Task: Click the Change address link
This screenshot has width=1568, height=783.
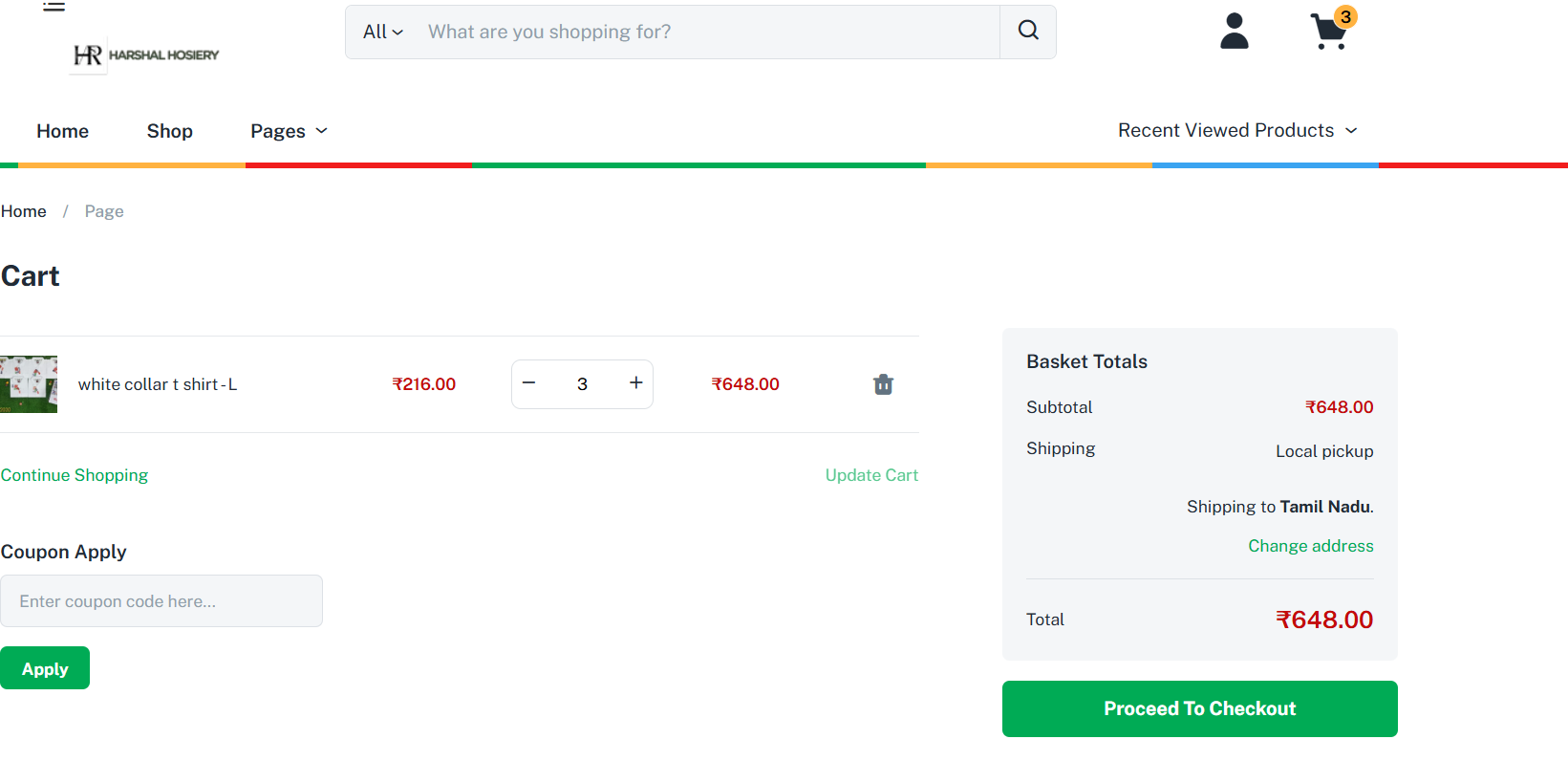Action: coord(1310,546)
